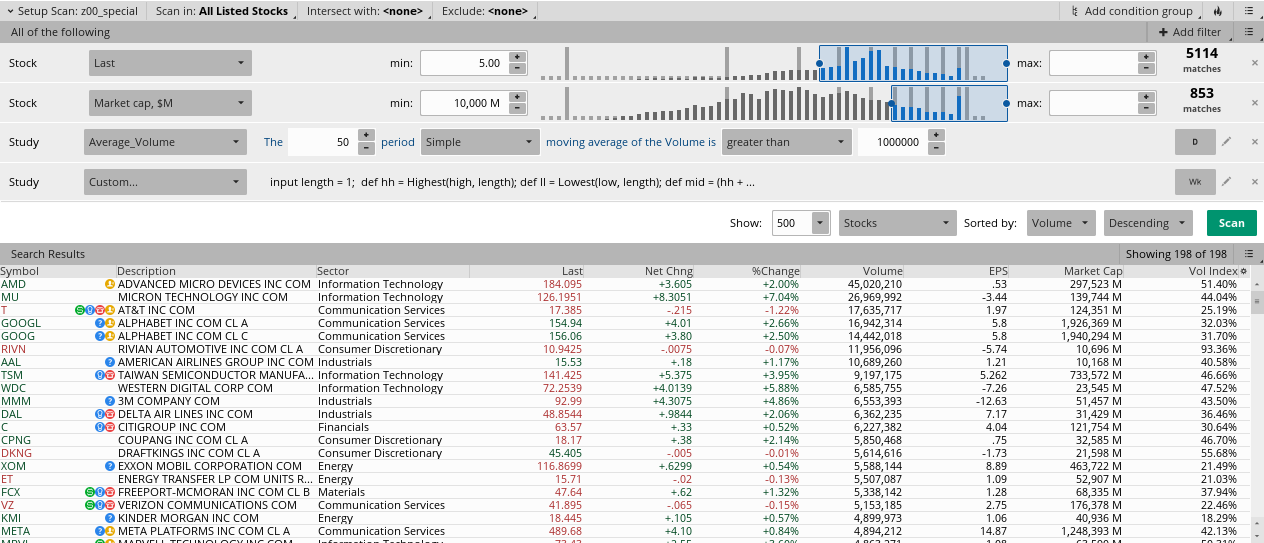Click the red phone icon in TSM row
Viewport: 1264px width, 543px height.
pyautogui.click(x=110, y=375)
